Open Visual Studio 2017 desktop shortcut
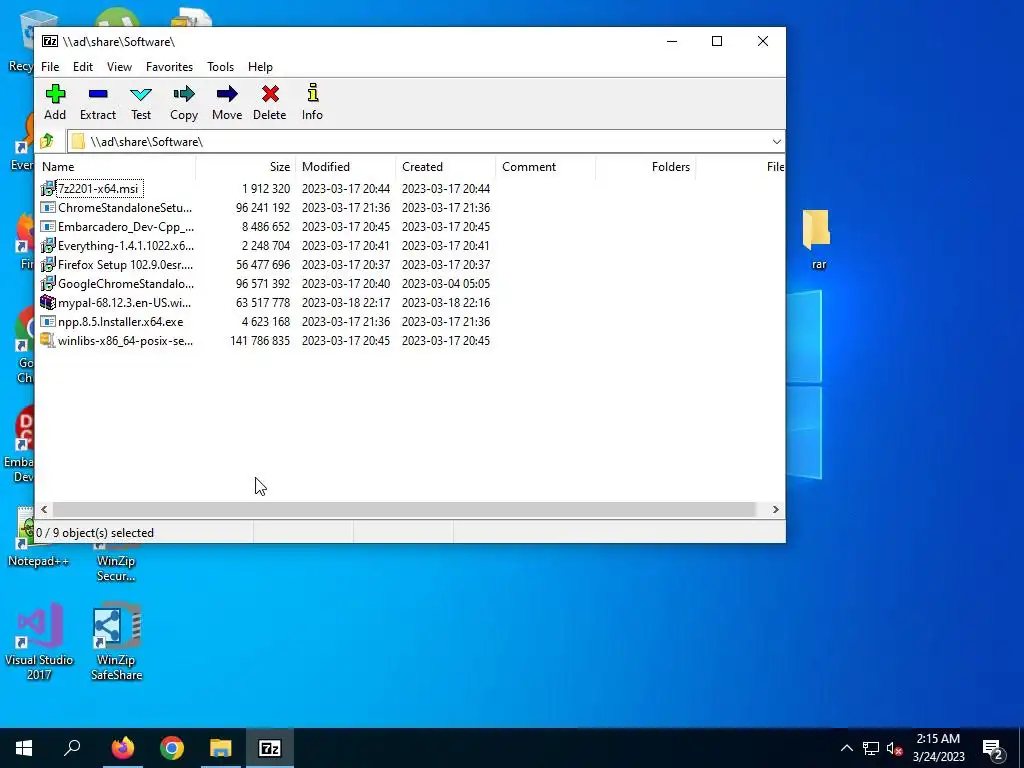This screenshot has height=768, width=1024. point(39,641)
